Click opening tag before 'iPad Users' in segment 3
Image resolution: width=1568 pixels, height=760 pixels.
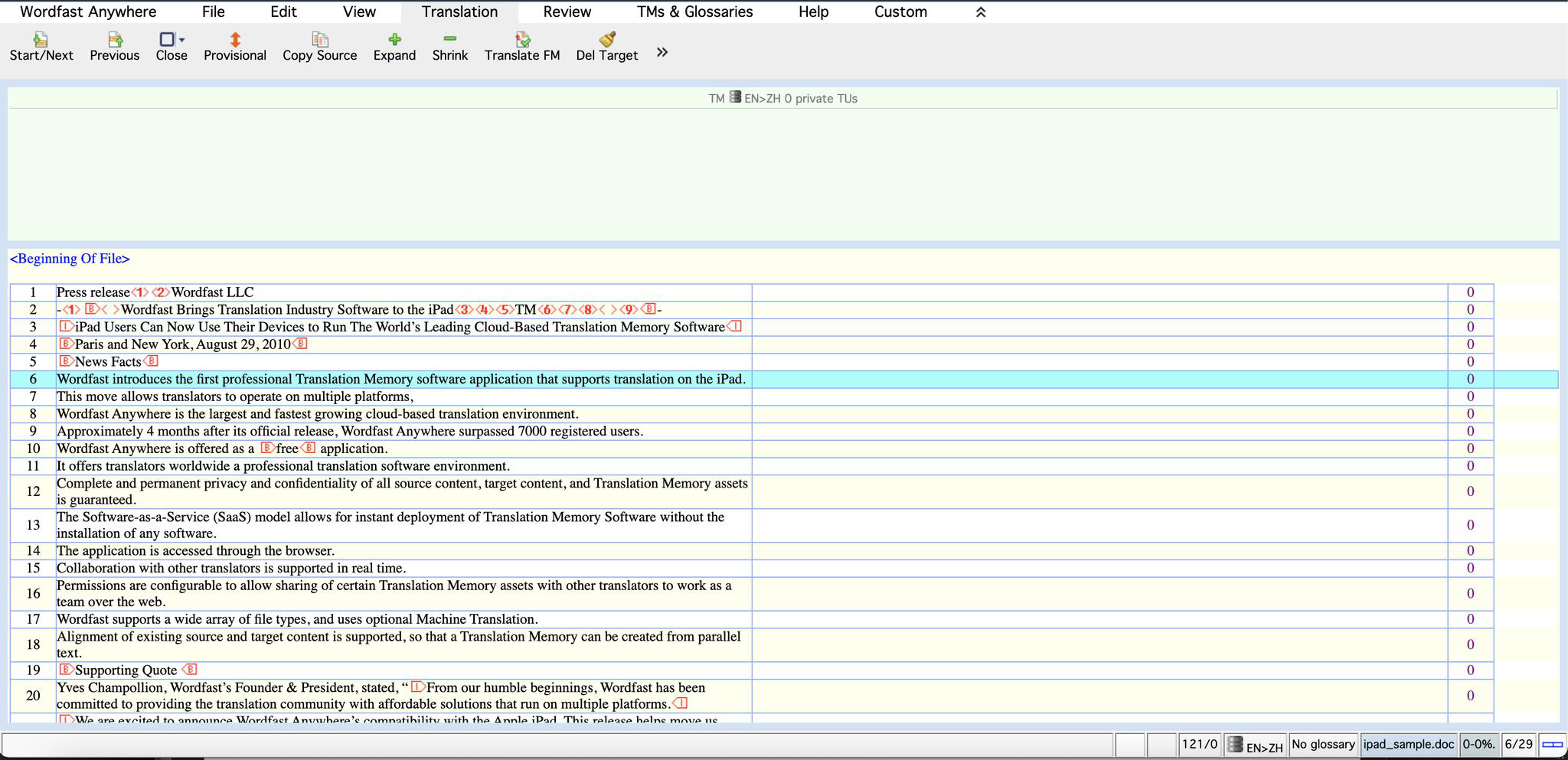[x=67, y=327]
